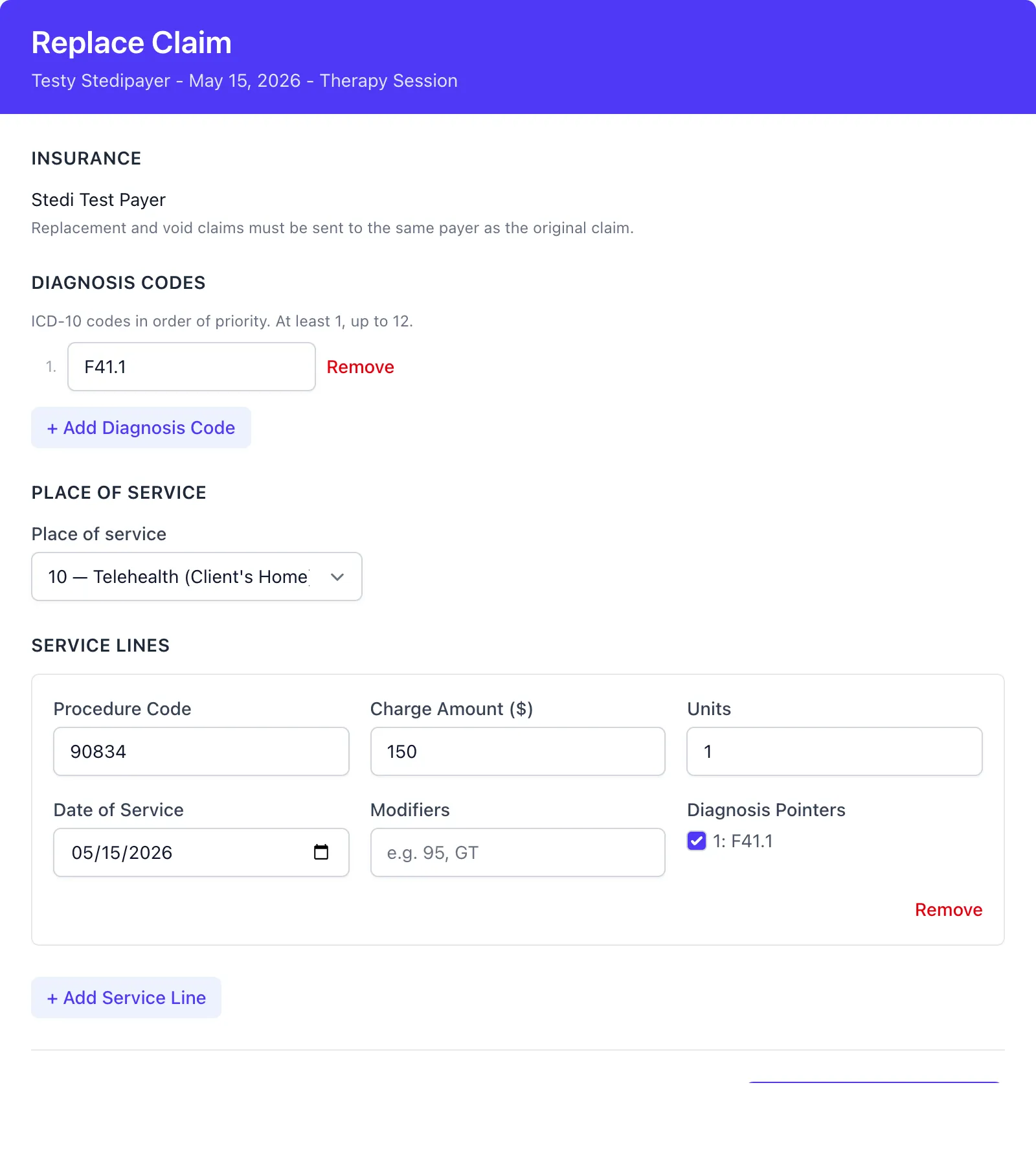Open the date picker calendar icon
The width and height of the screenshot is (1036, 1175).
click(x=321, y=852)
